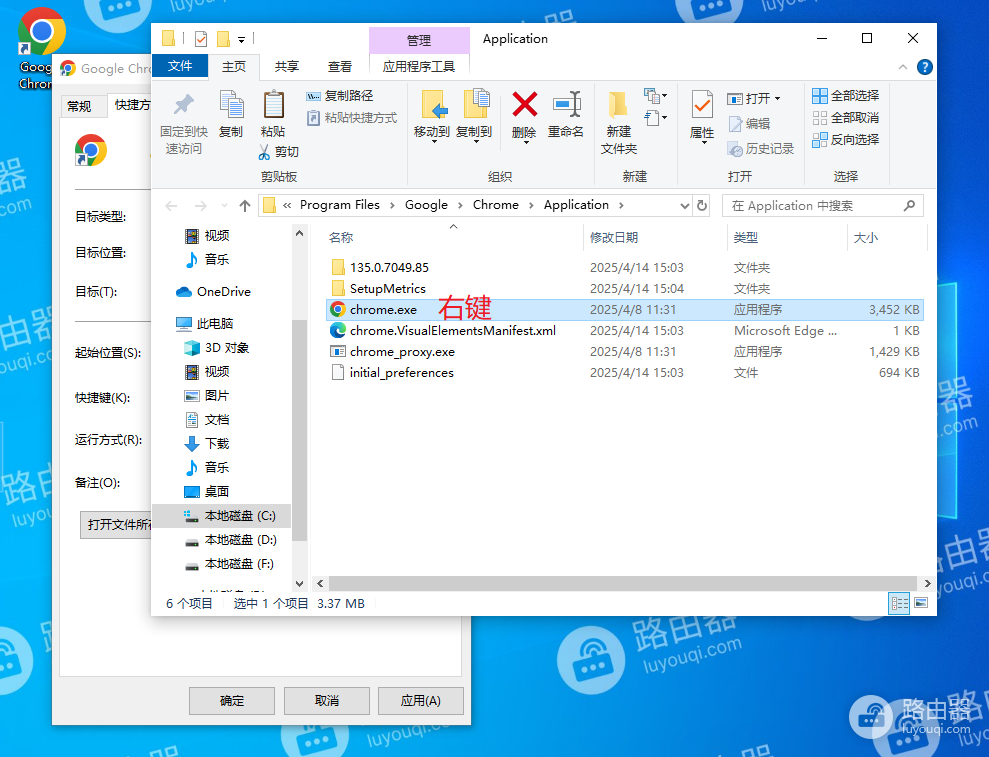Expand the address bar history dropdown
Screen dimensions: 989x757
(685, 206)
